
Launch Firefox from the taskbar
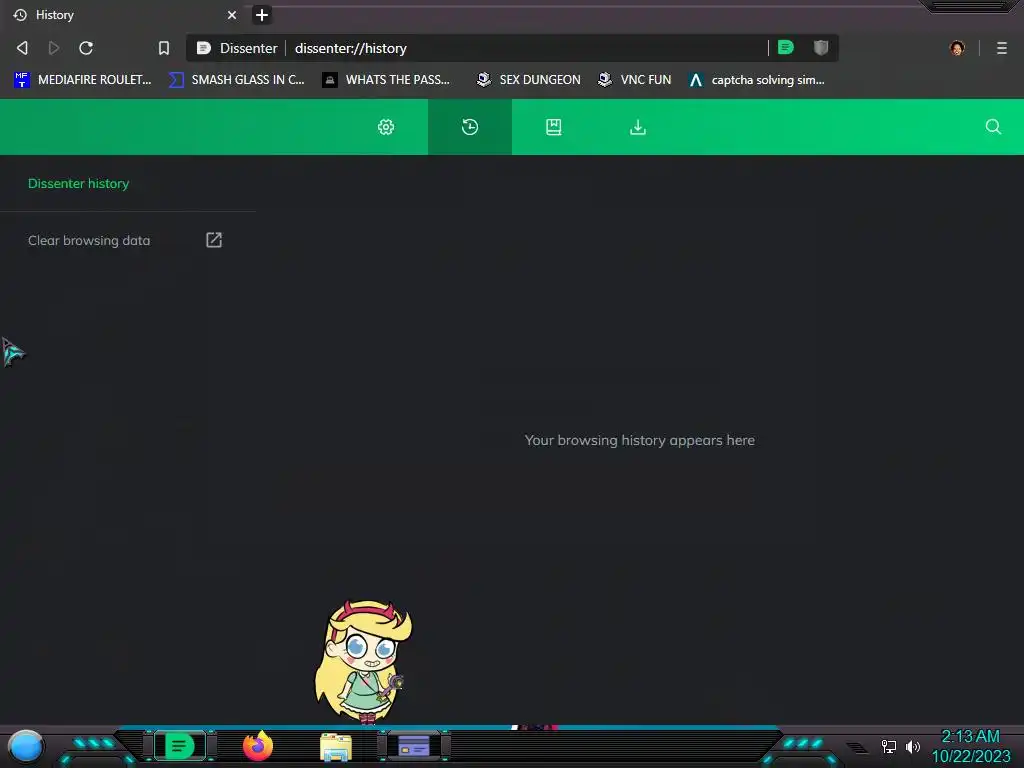[x=258, y=746]
